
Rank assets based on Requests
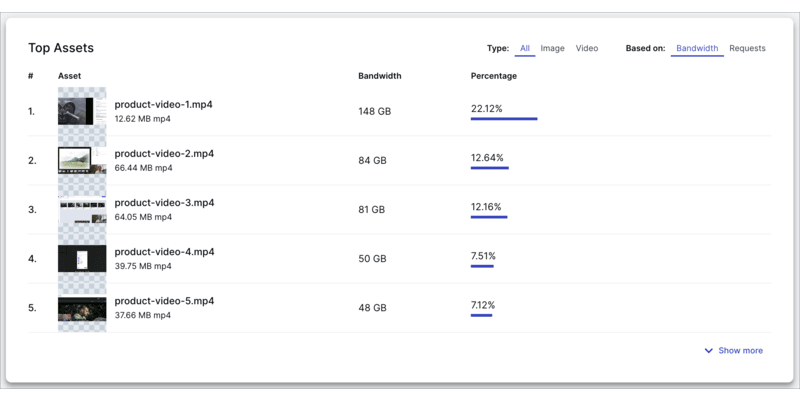coord(747,48)
